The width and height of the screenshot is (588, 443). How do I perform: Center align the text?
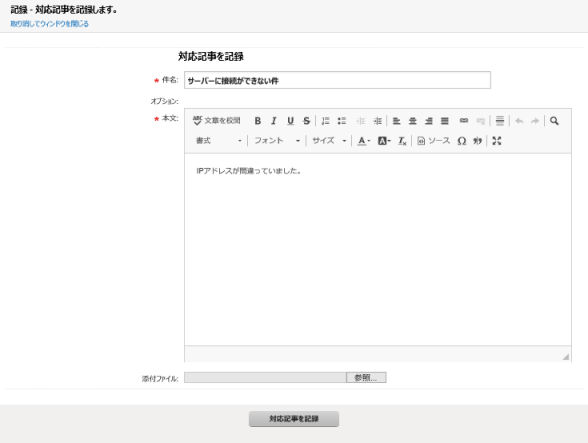pos(412,121)
